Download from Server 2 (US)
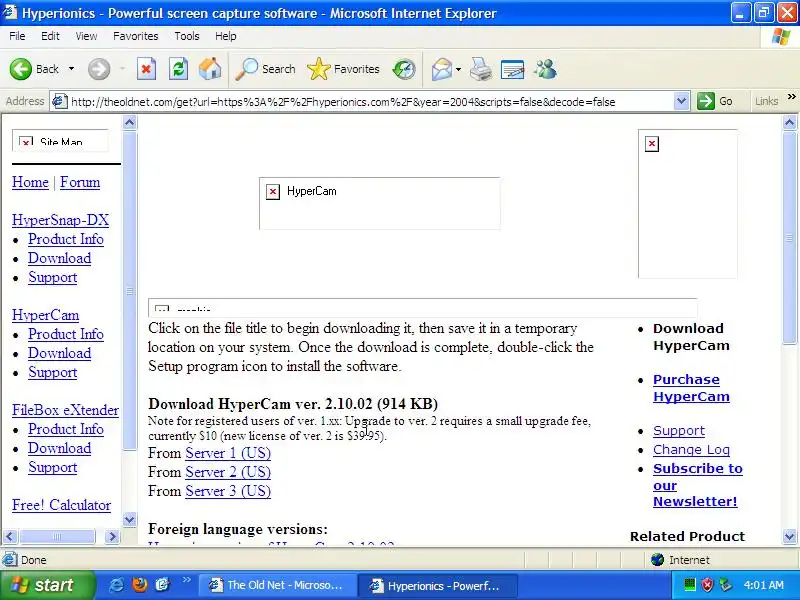This screenshot has height=600, width=800. [228, 472]
